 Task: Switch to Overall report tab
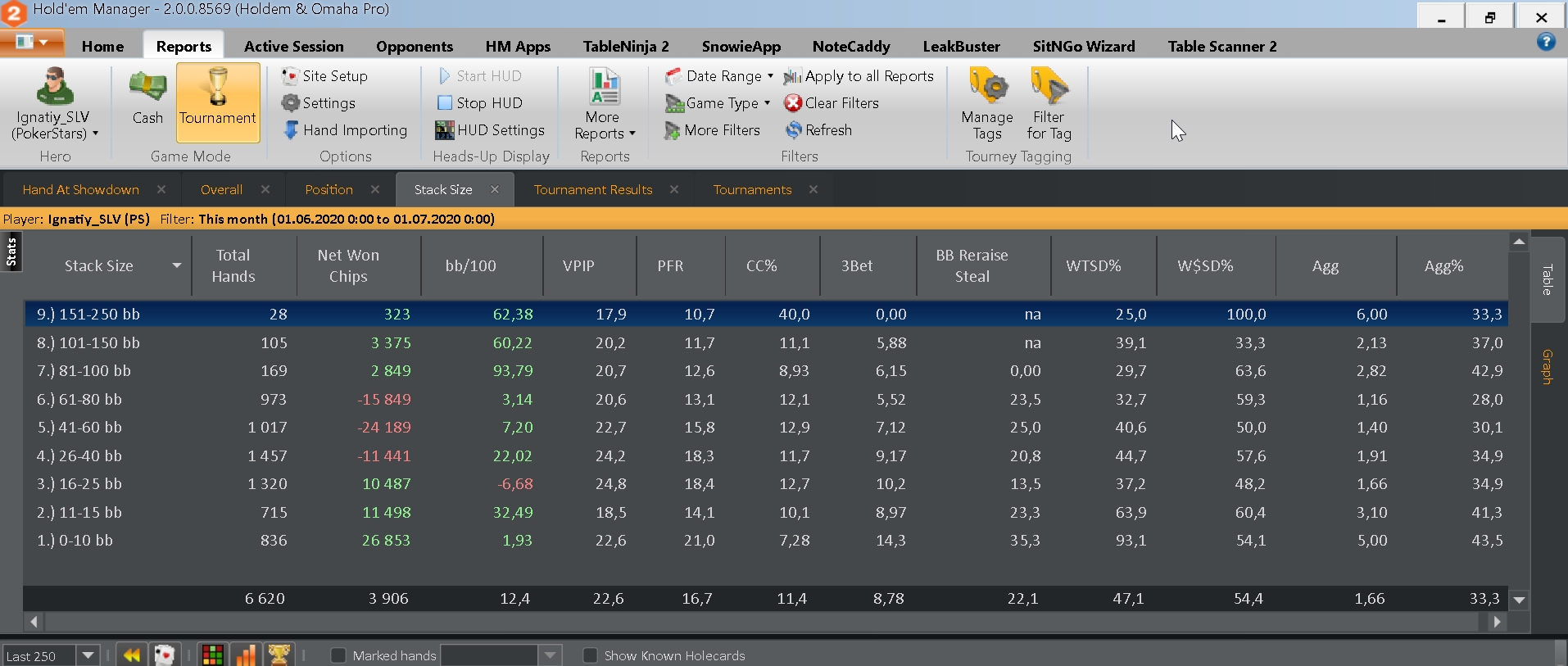(x=221, y=190)
